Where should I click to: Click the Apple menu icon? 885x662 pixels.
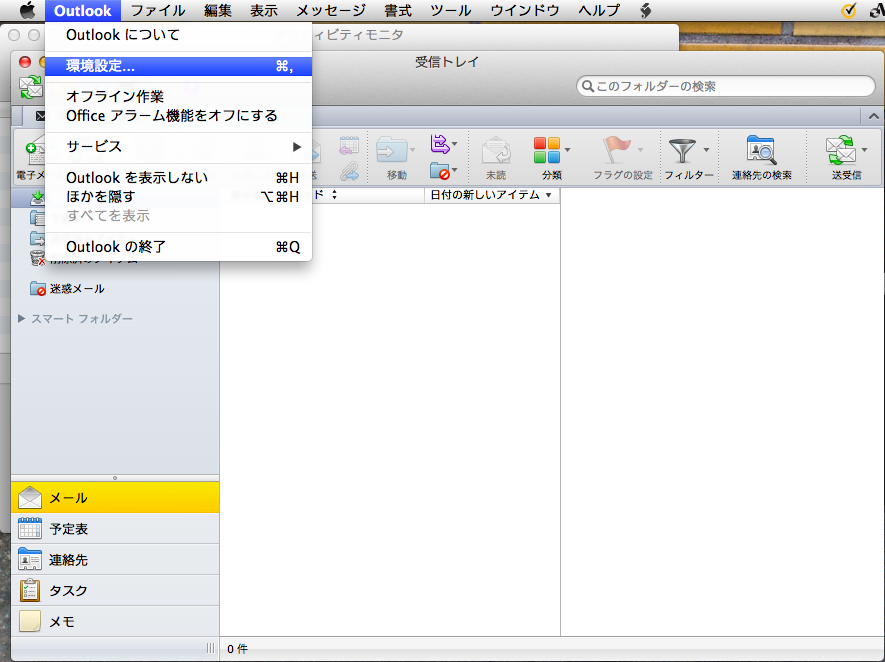tap(27, 11)
